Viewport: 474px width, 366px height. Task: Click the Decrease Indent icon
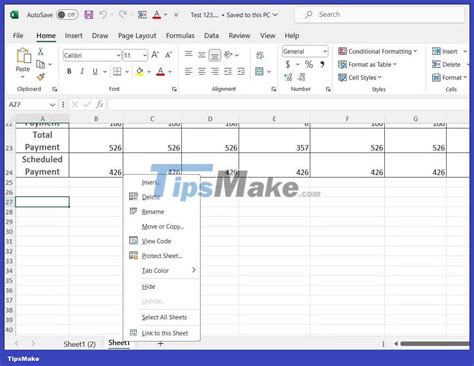pyautogui.click(x=228, y=71)
